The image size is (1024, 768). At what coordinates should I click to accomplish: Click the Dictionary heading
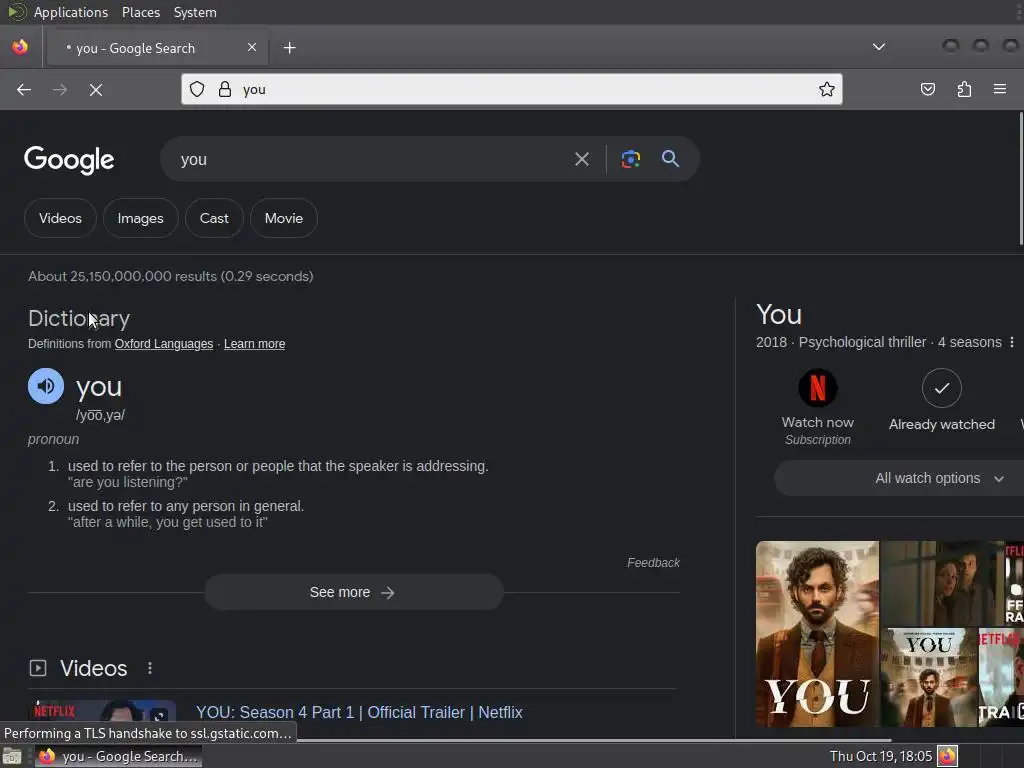[79, 319]
